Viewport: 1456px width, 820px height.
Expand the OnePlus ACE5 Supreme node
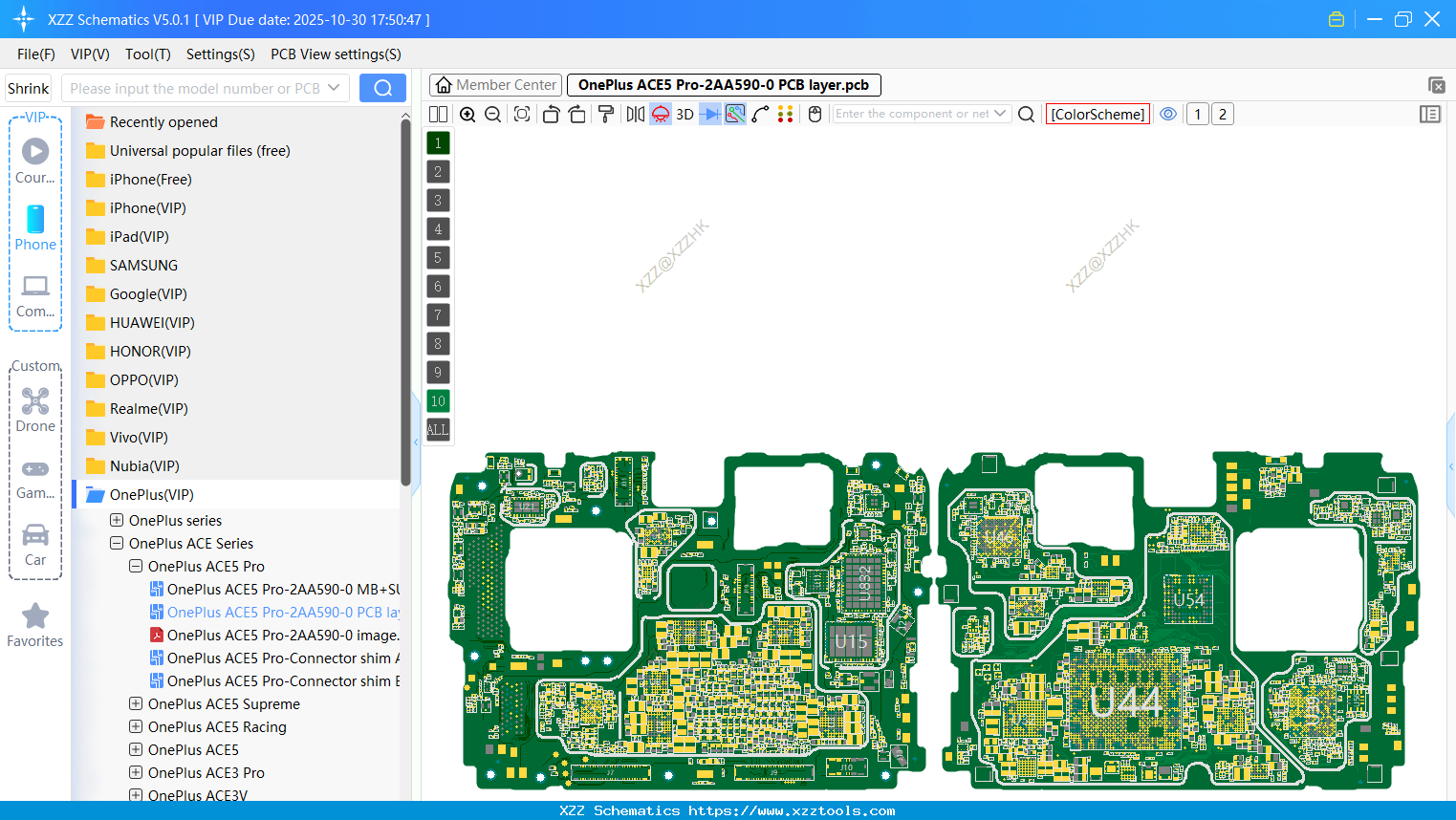(x=136, y=703)
